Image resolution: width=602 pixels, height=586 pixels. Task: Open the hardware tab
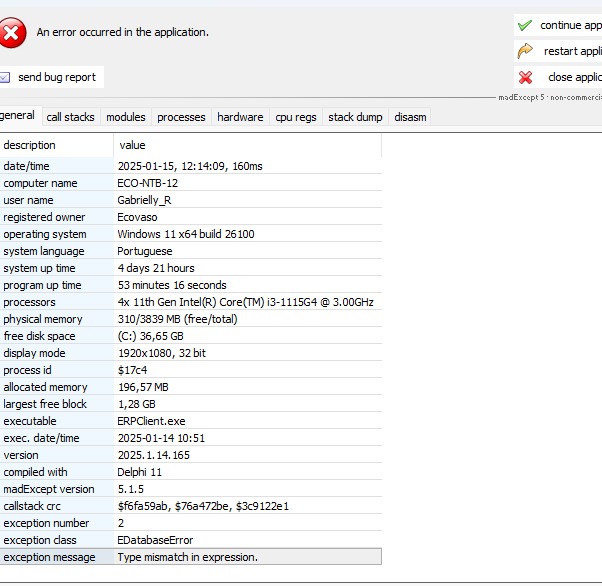240,117
